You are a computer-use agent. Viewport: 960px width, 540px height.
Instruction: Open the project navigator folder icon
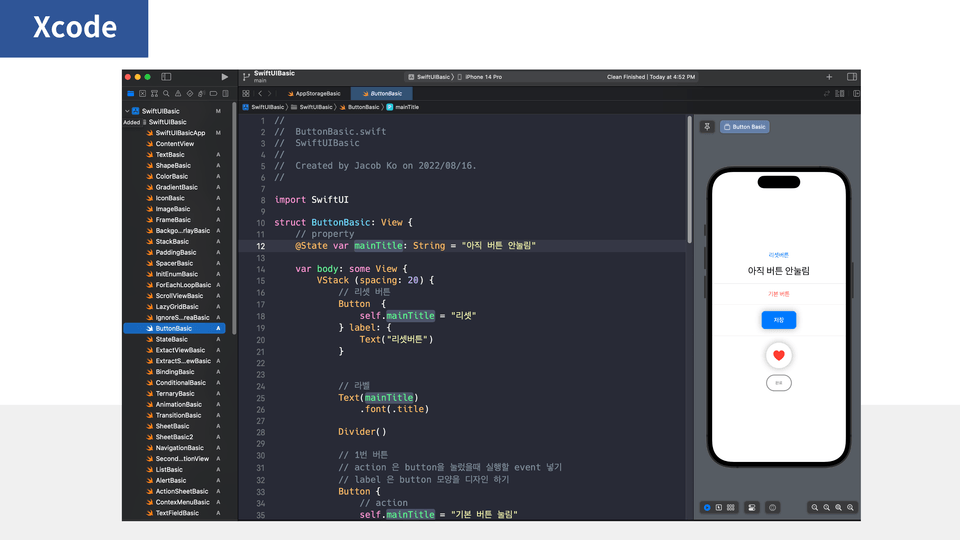click(130, 94)
